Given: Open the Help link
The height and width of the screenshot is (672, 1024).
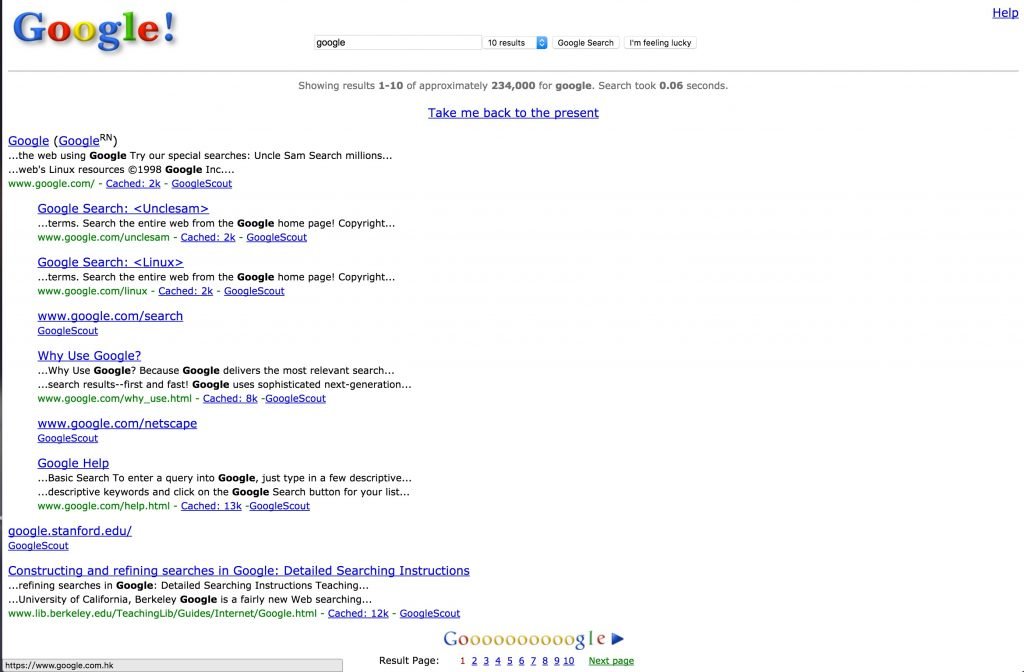Looking at the screenshot, I should 1005,12.
